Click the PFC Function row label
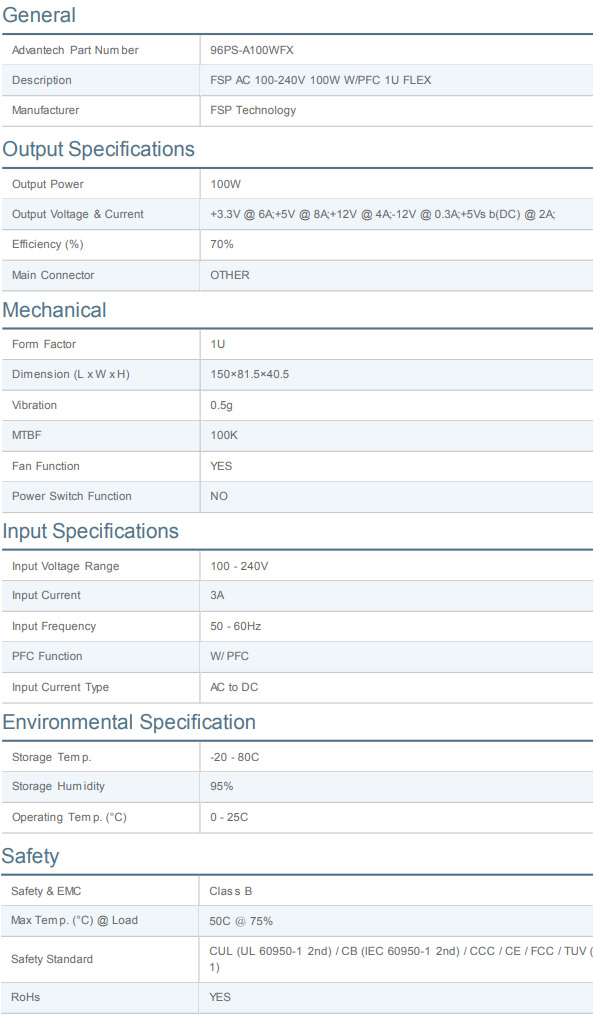The height and width of the screenshot is (1020, 593). point(47,656)
